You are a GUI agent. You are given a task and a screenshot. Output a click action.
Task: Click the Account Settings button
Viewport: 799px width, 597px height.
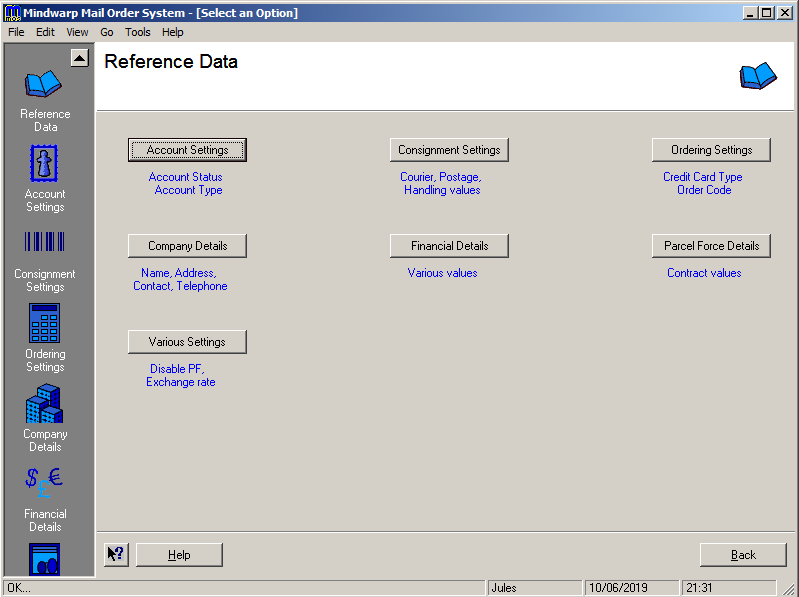[x=188, y=150]
